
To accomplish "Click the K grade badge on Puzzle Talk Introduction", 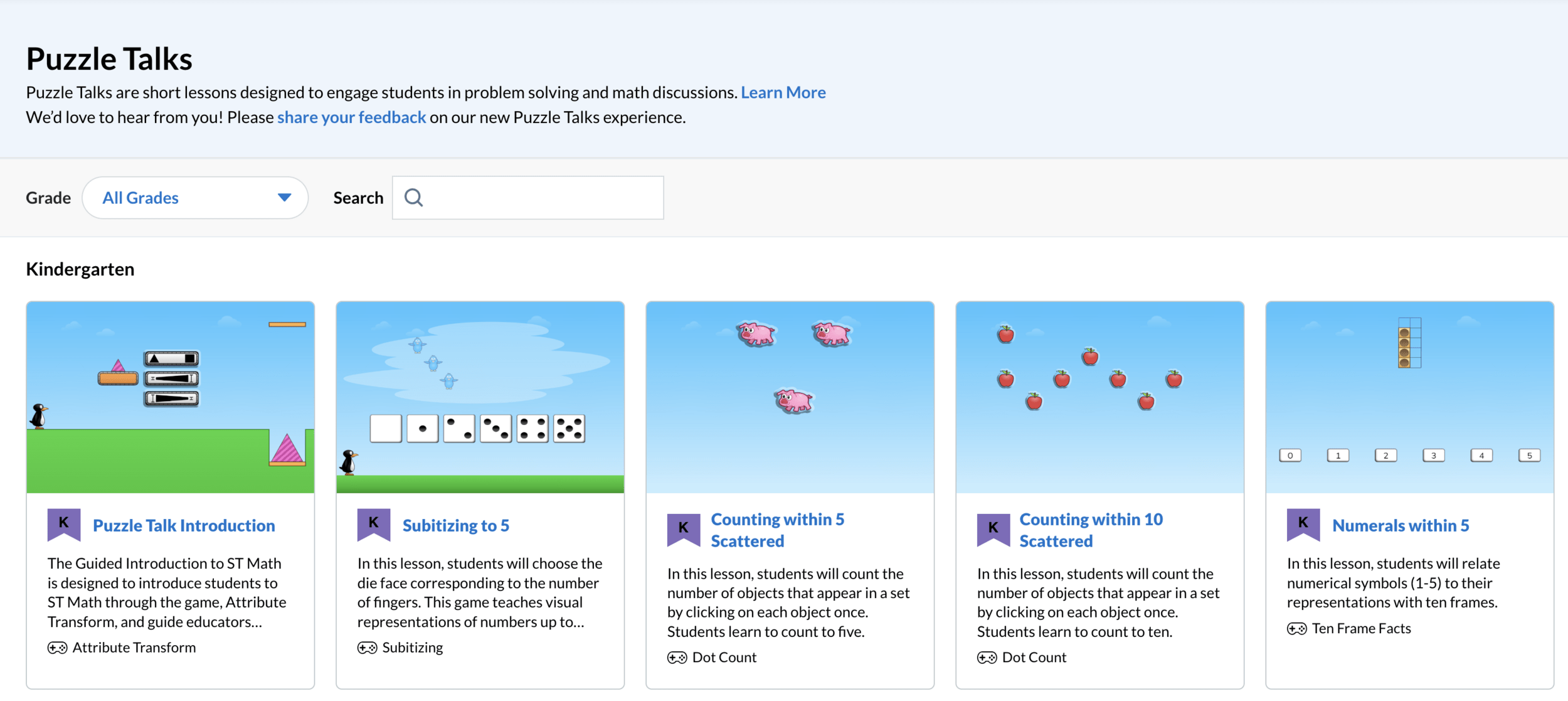I will tap(64, 523).
